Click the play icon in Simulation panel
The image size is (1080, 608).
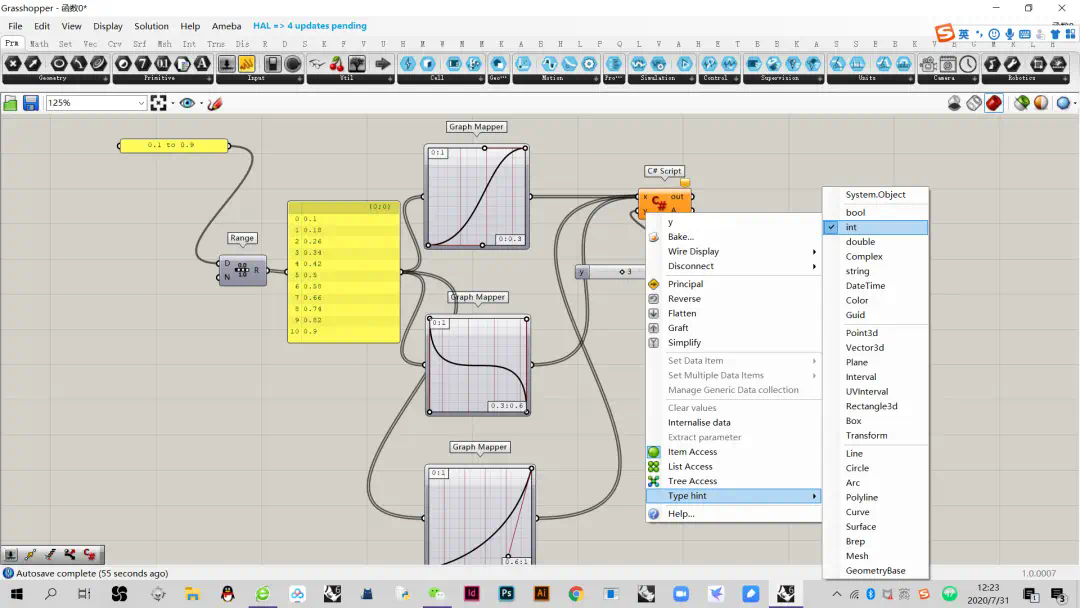(684, 64)
